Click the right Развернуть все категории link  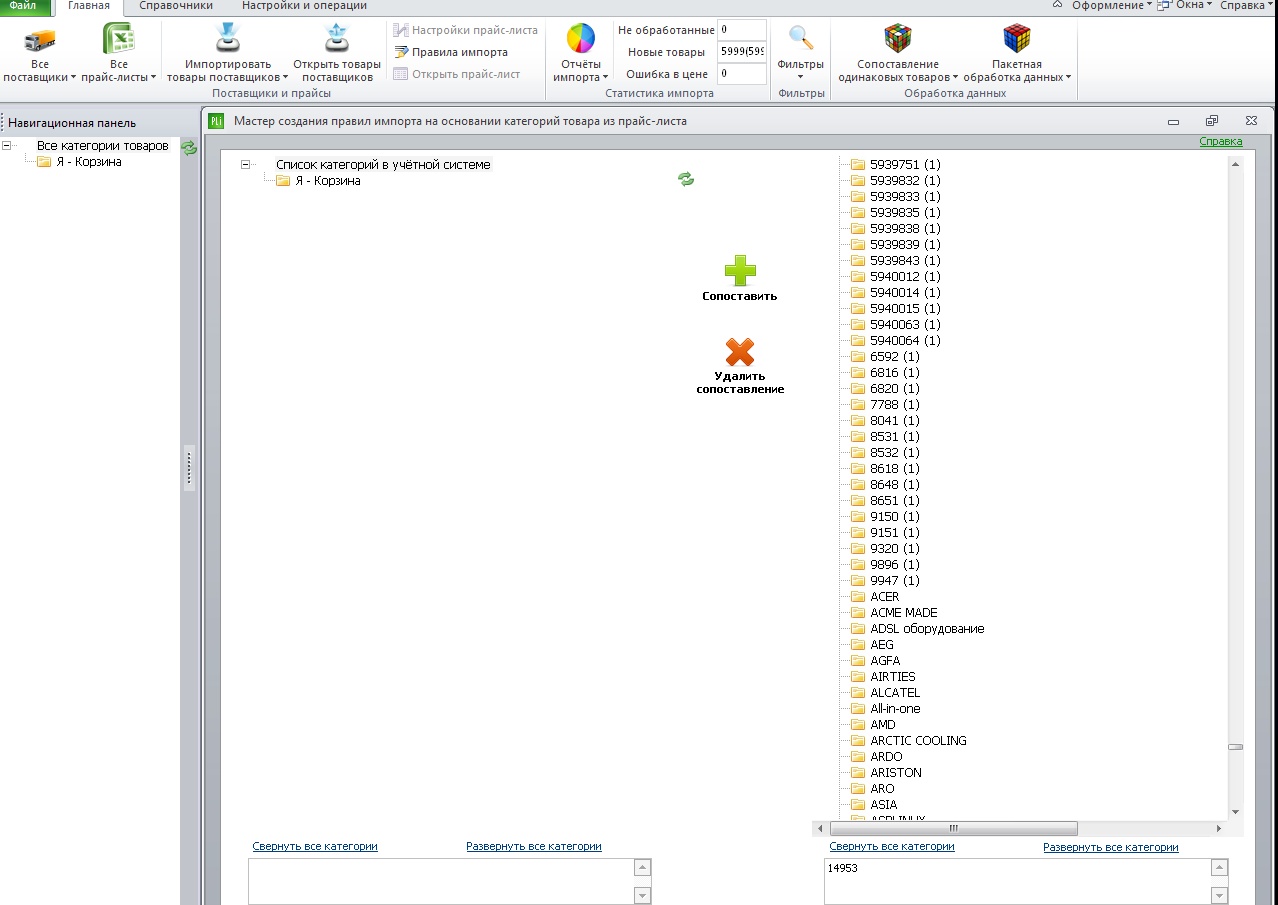(1111, 847)
